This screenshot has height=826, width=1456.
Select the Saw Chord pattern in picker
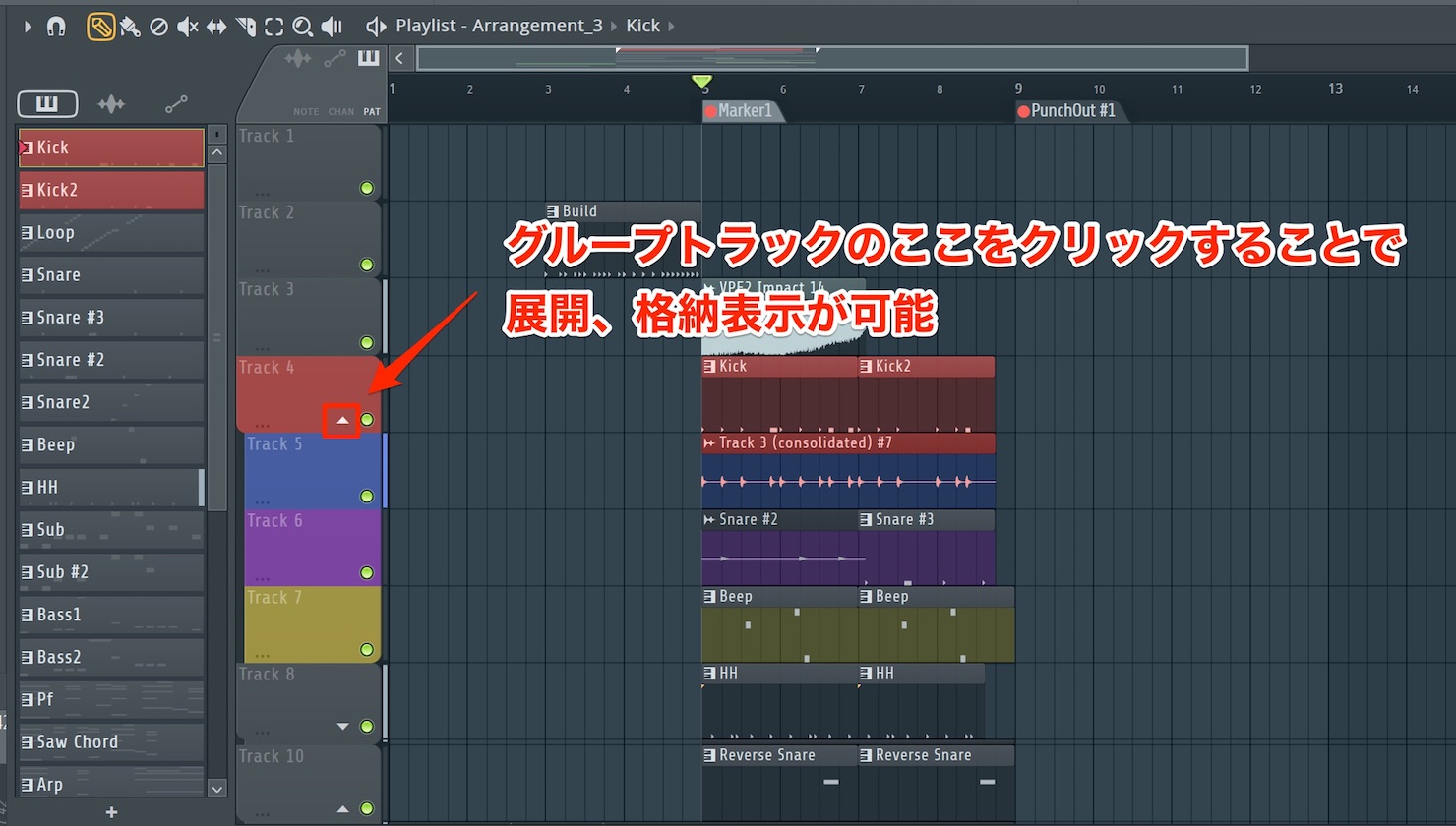tap(111, 741)
